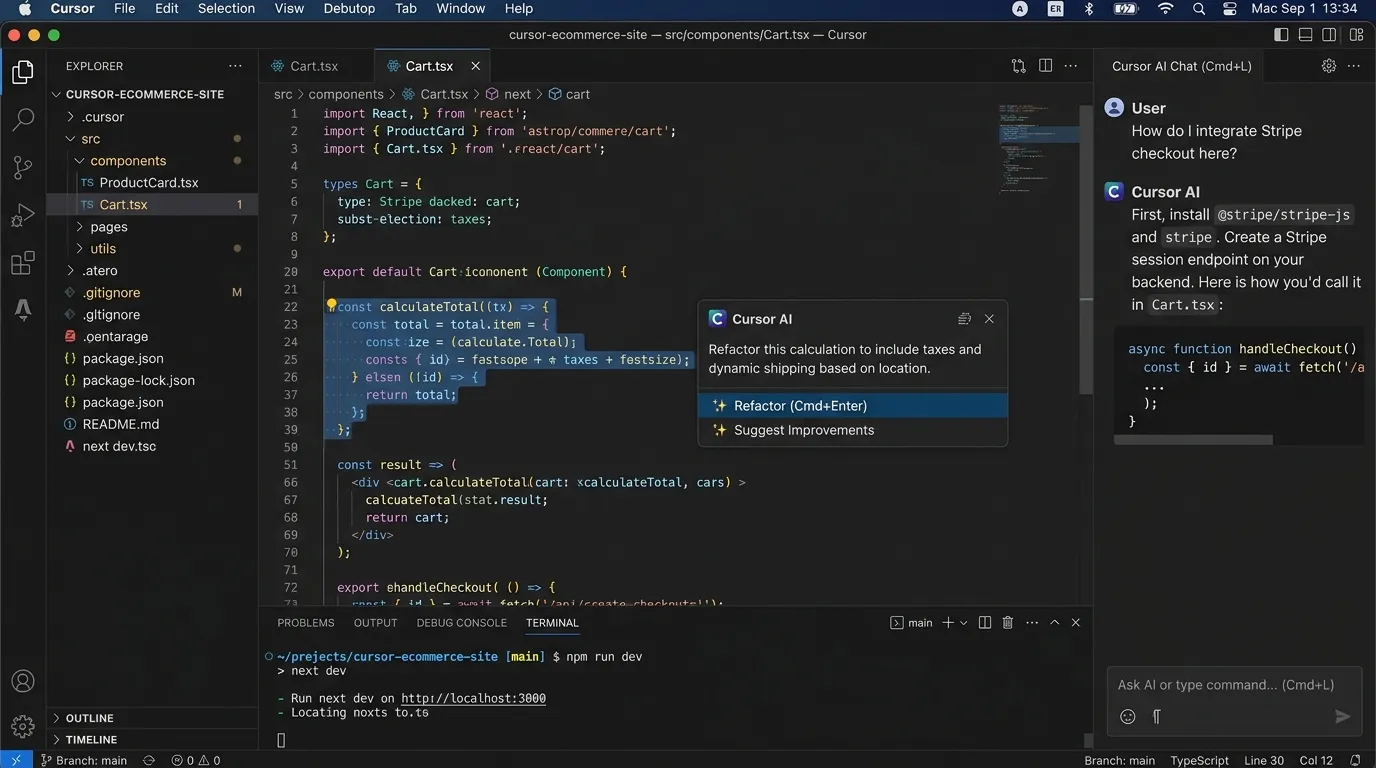This screenshot has width=1376, height=768.
Task: Open terminal panel more actions ellipsis
Action: click(x=1032, y=622)
